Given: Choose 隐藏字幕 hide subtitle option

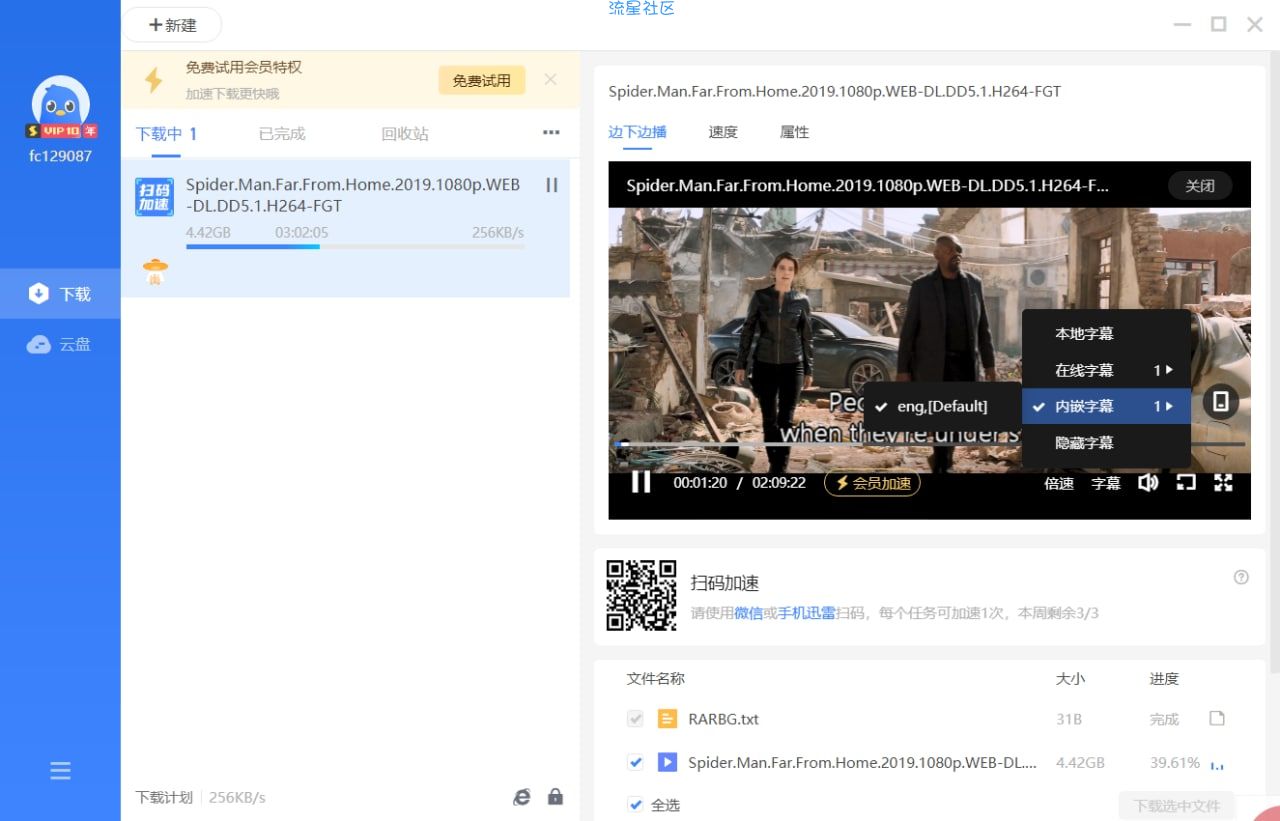Looking at the screenshot, I should click(1106, 442).
